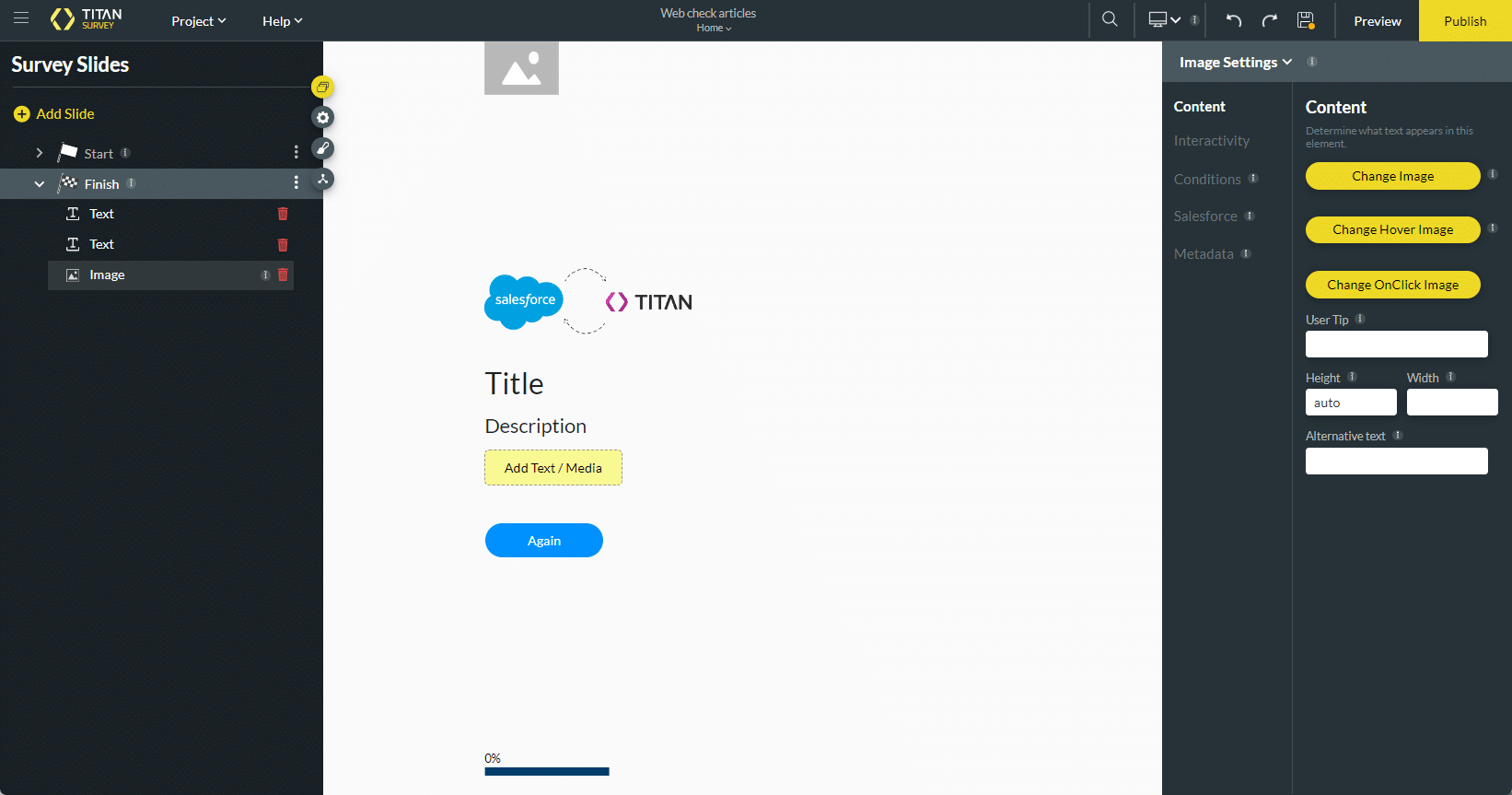Open the hierarchy side icon

[322, 179]
